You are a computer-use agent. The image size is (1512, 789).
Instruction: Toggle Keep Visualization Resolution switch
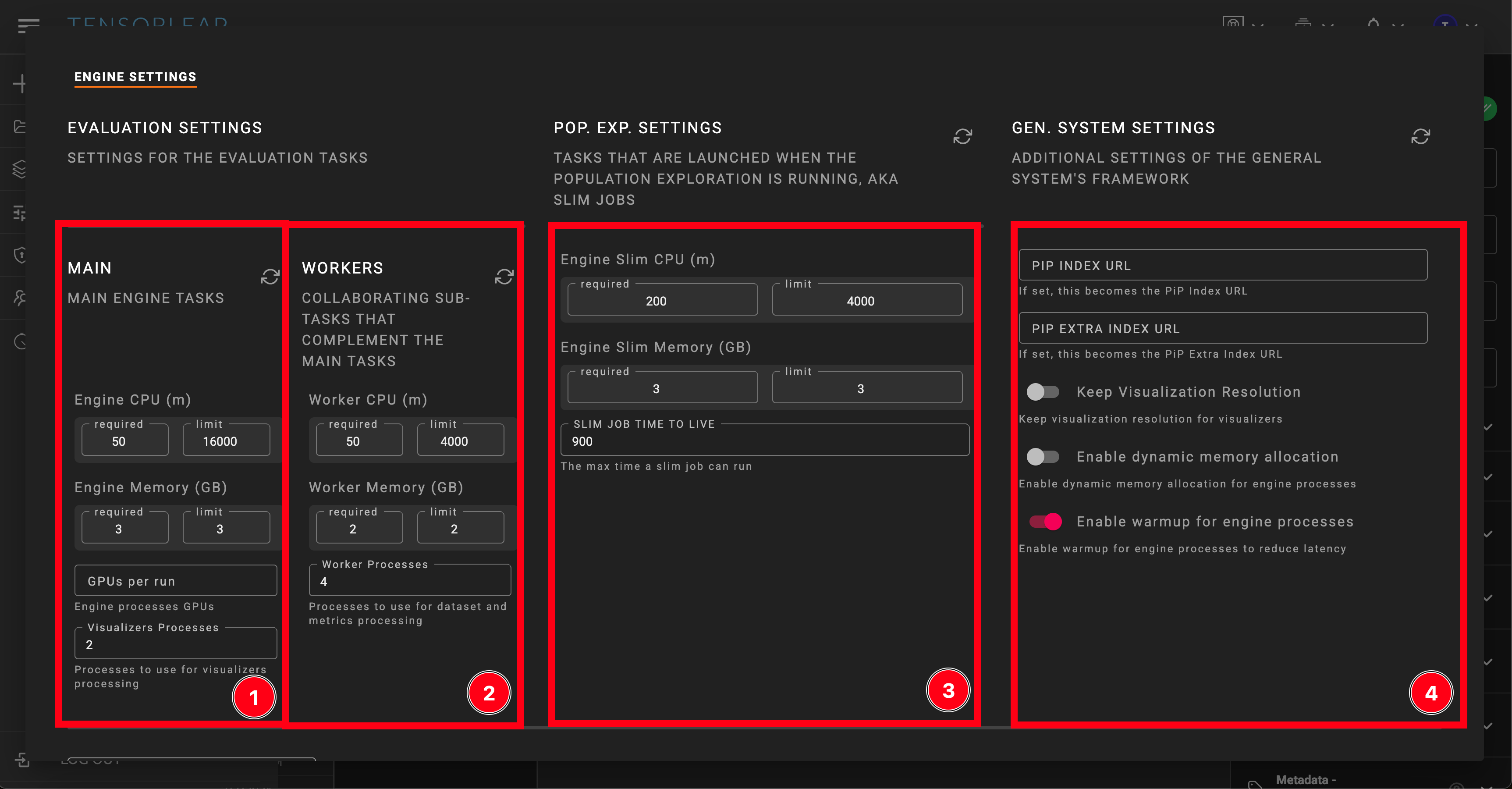click(1043, 392)
